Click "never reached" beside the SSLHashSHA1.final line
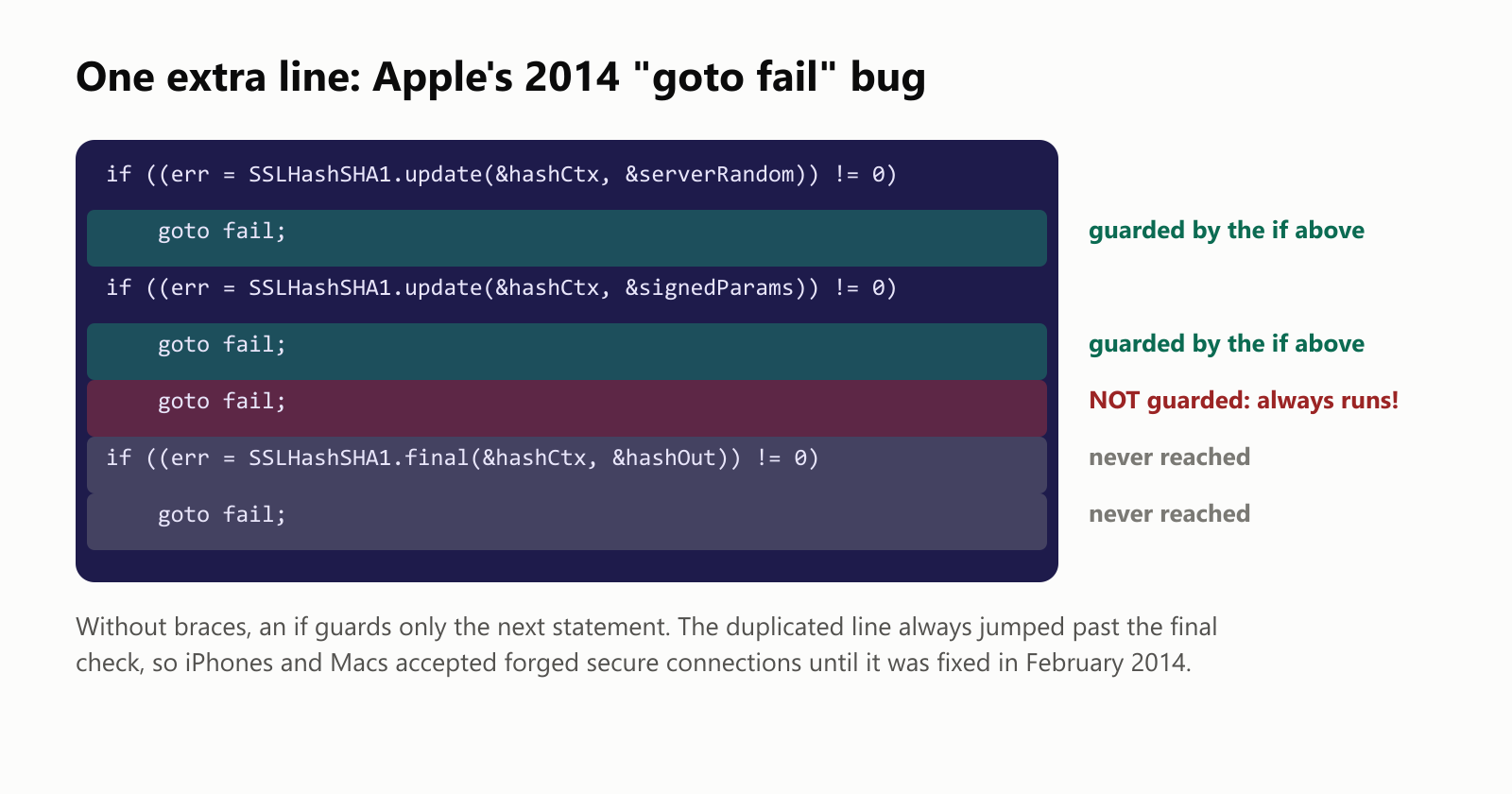 point(1169,457)
